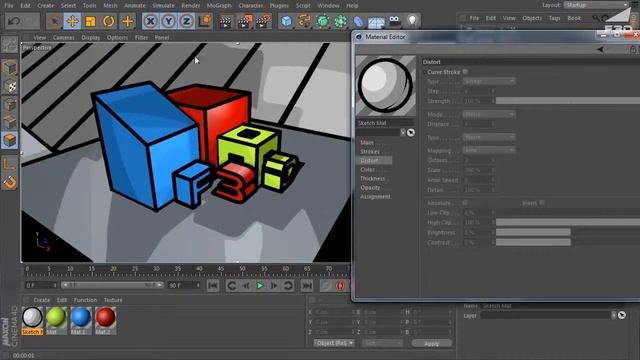Viewport: 640px width, 360px height.
Task: Click the Apply button in Coordinates
Action: pos(431,343)
